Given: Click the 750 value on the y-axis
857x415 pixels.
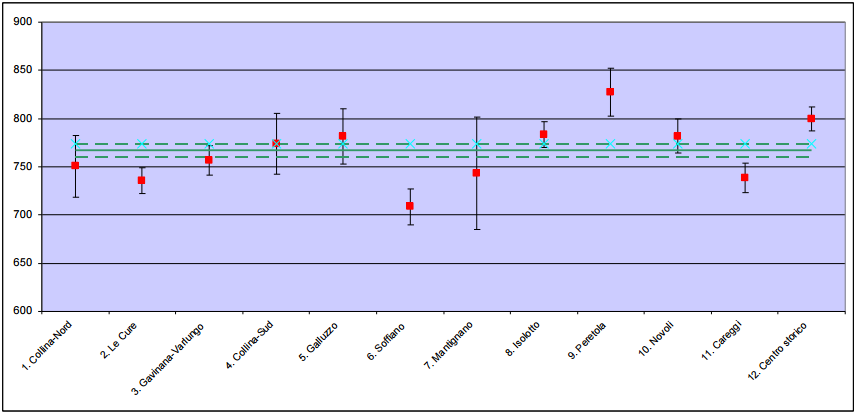Looking at the screenshot, I should point(21,167).
